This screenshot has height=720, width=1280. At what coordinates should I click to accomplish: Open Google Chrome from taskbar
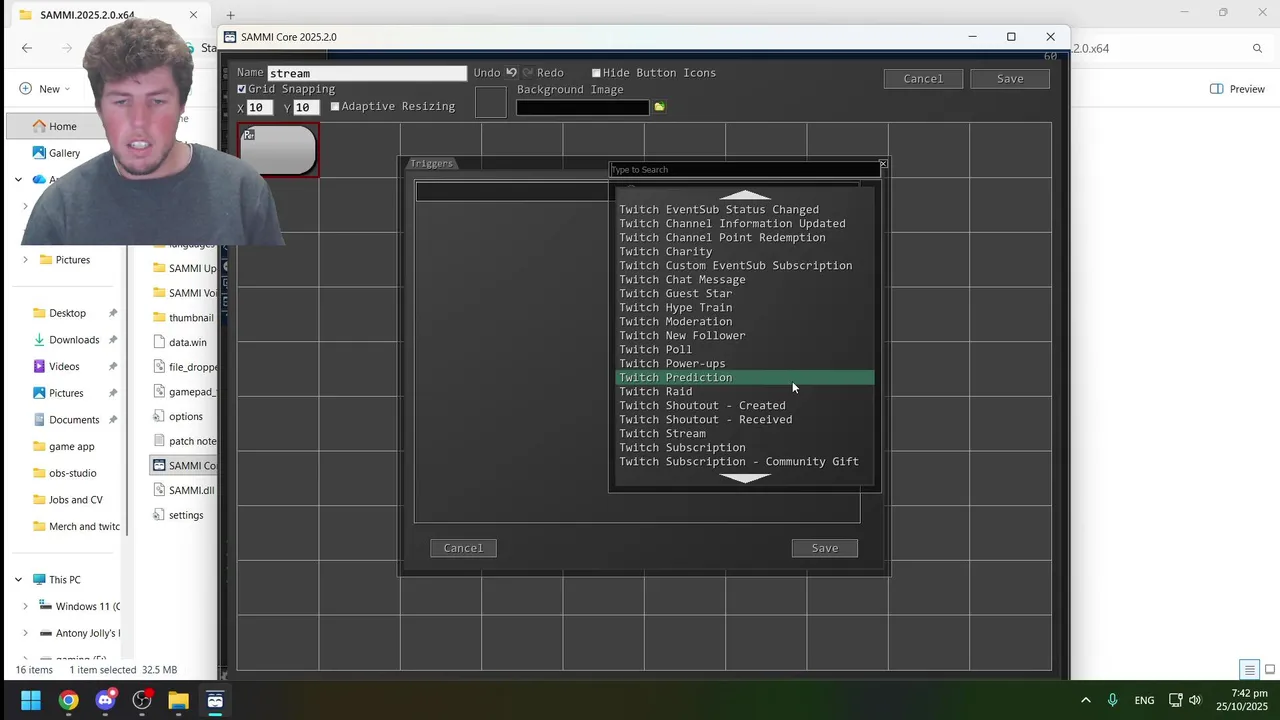pos(68,700)
